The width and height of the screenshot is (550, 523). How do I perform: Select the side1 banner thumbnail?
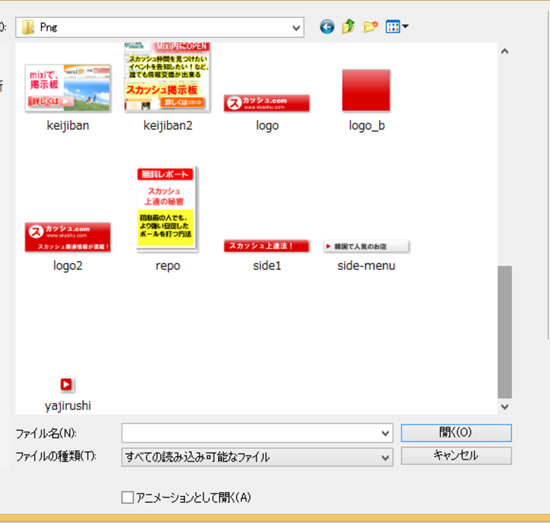click(267, 246)
